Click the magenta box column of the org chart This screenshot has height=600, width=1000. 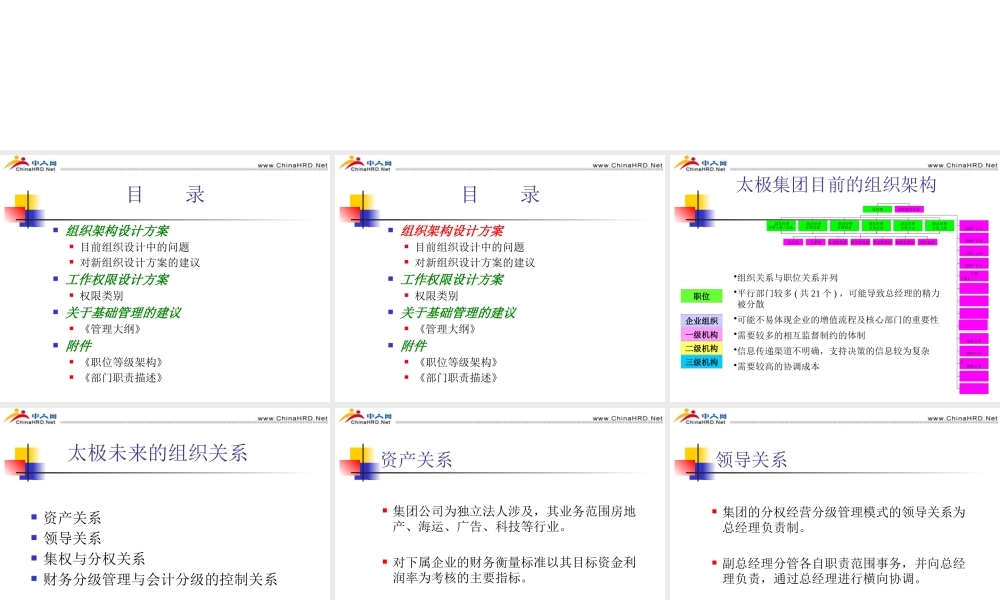[x=974, y=306]
